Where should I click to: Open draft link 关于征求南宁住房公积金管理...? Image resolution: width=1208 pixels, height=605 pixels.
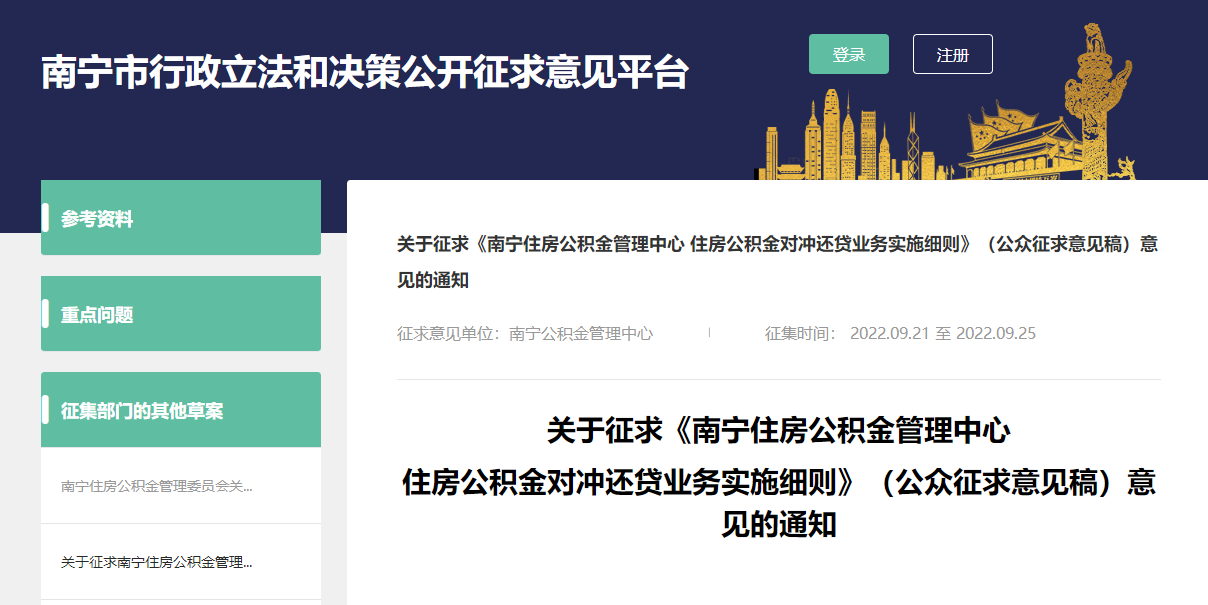[157, 563]
